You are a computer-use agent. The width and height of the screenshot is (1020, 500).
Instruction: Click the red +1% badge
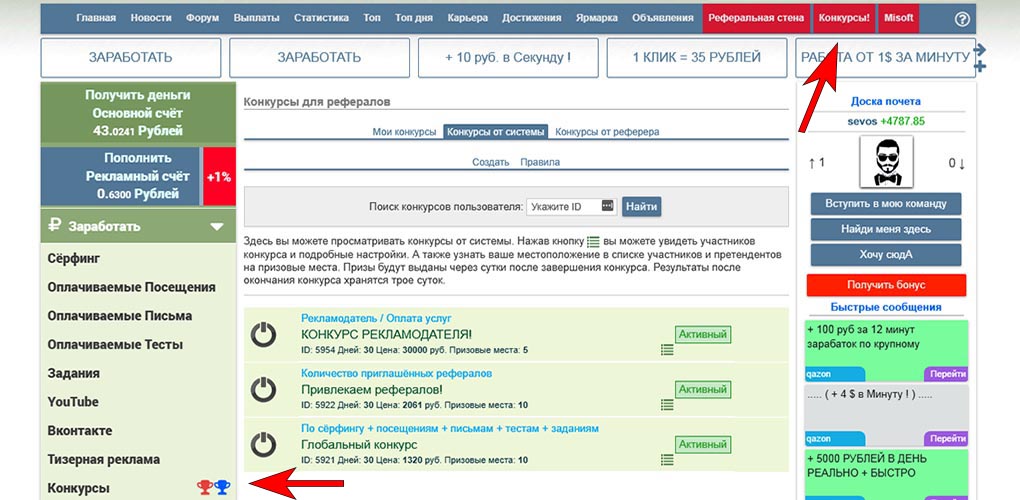click(x=219, y=176)
